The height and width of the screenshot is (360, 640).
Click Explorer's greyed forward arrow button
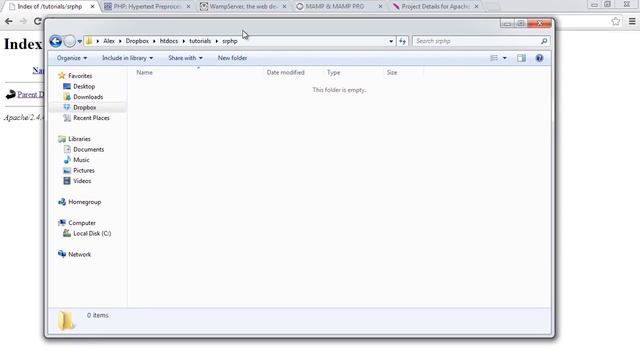(70, 41)
